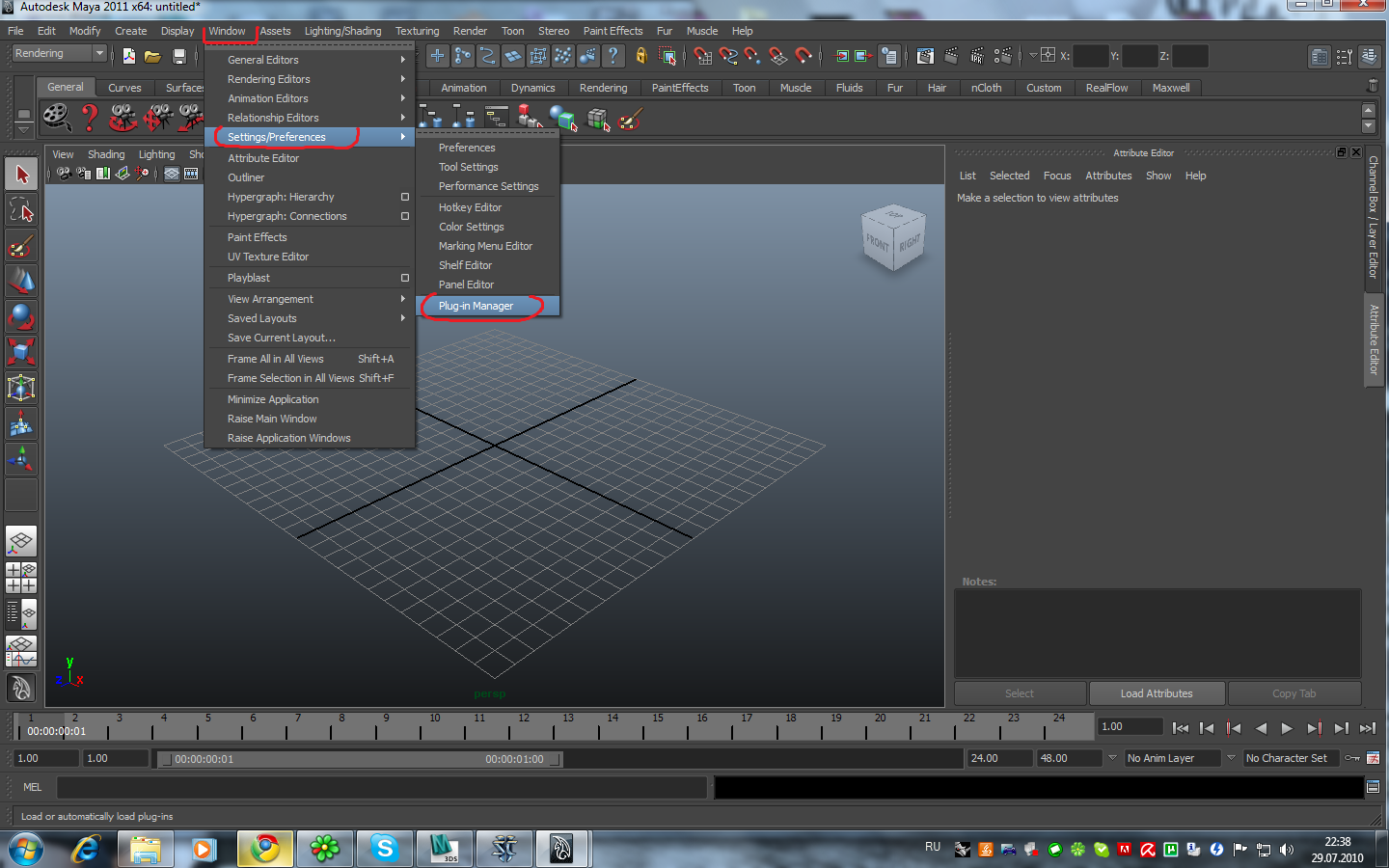Toggle snap to points magnet
1389x868 pixels.
(753, 56)
